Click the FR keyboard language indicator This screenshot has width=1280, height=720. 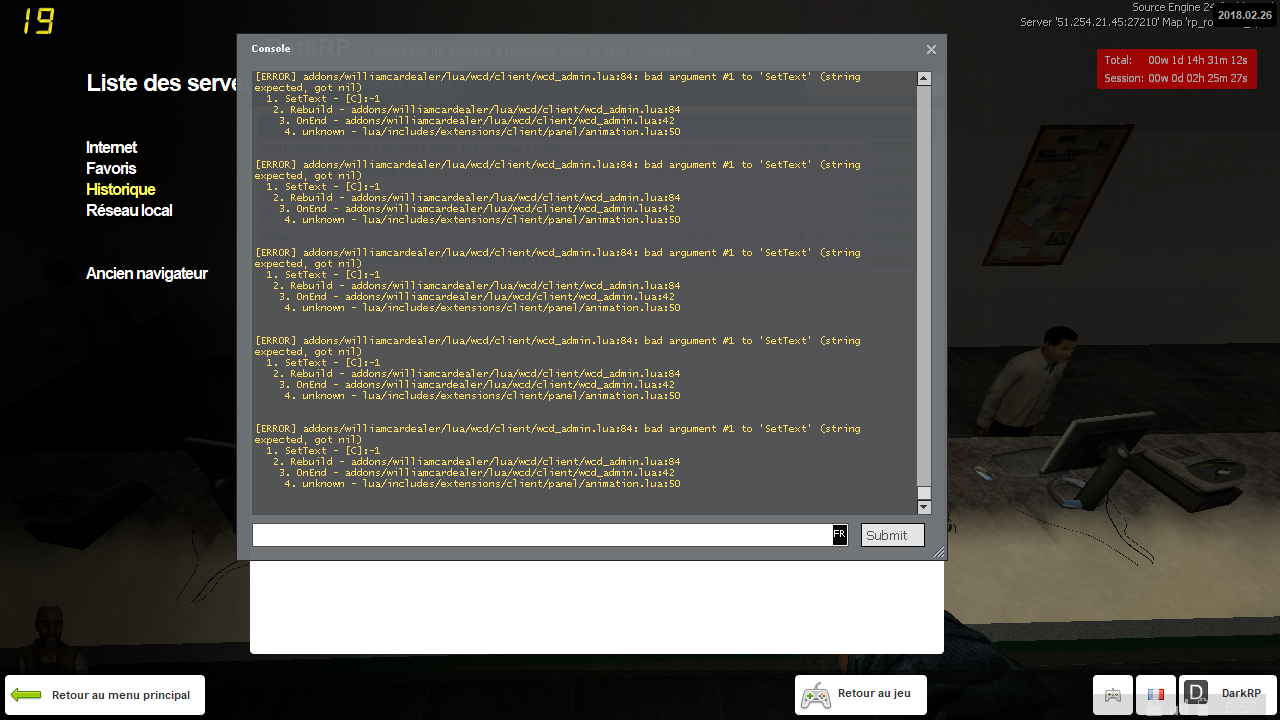[x=840, y=535]
